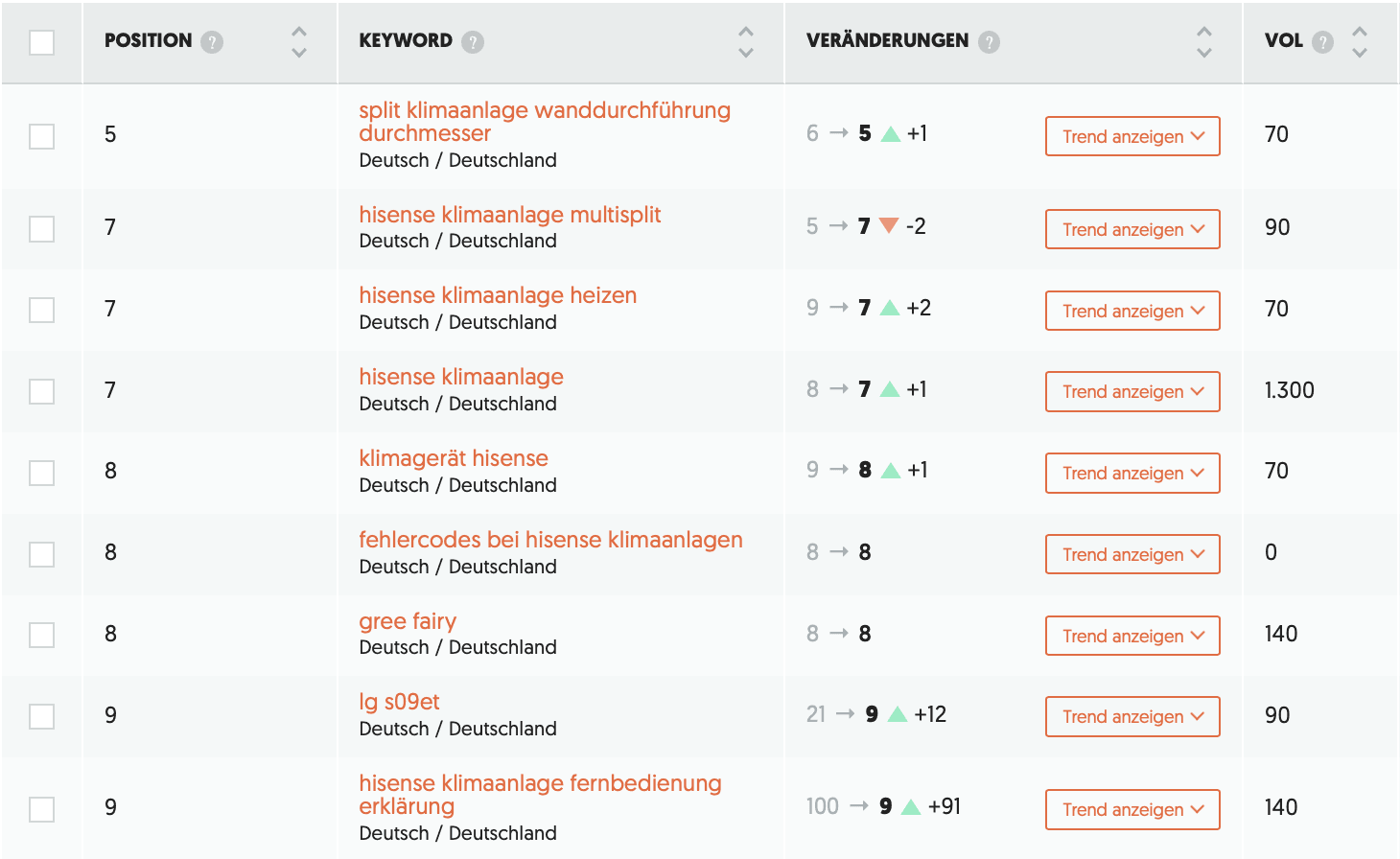
Task: Sort by KEYWORD column arrows
Action: click(746, 41)
